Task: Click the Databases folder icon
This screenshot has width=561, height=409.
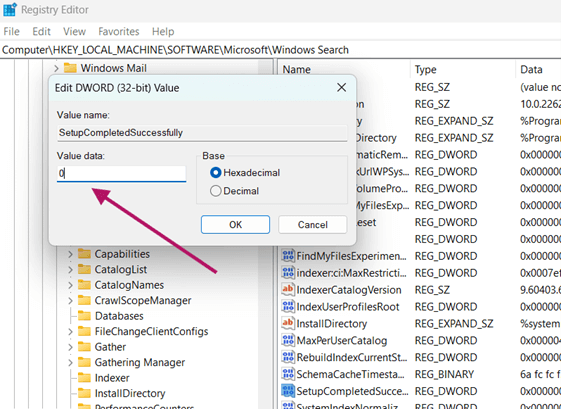Action: [x=84, y=316]
